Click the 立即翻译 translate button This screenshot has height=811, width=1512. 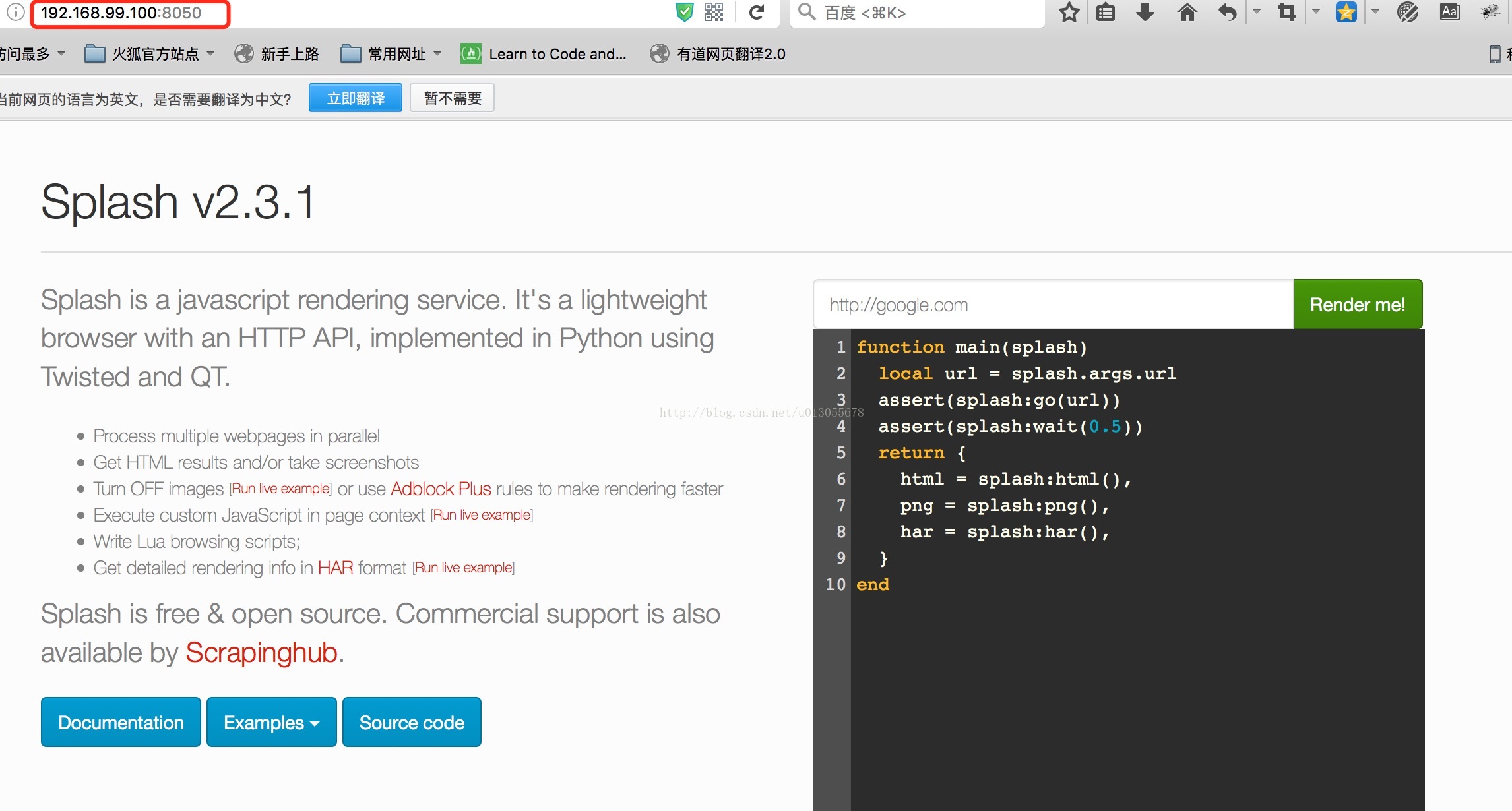[x=356, y=98]
